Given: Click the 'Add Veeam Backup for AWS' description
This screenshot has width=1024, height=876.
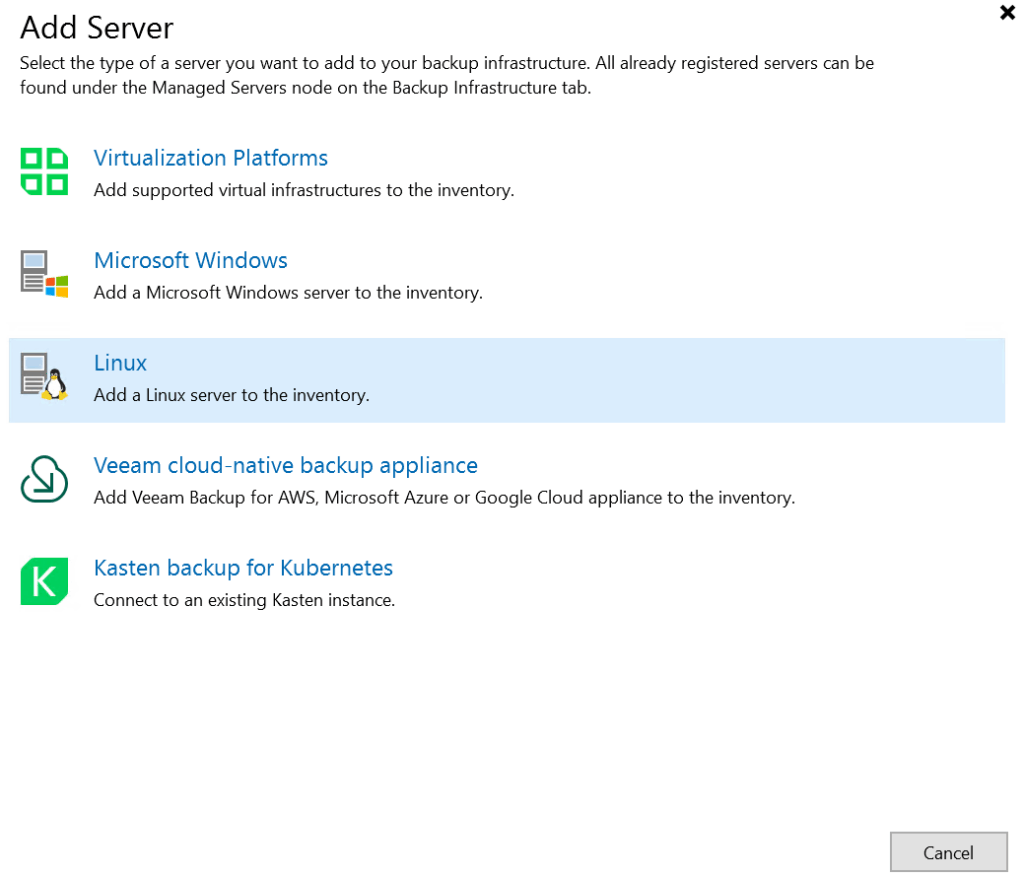Looking at the screenshot, I should [x=444, y=498].
